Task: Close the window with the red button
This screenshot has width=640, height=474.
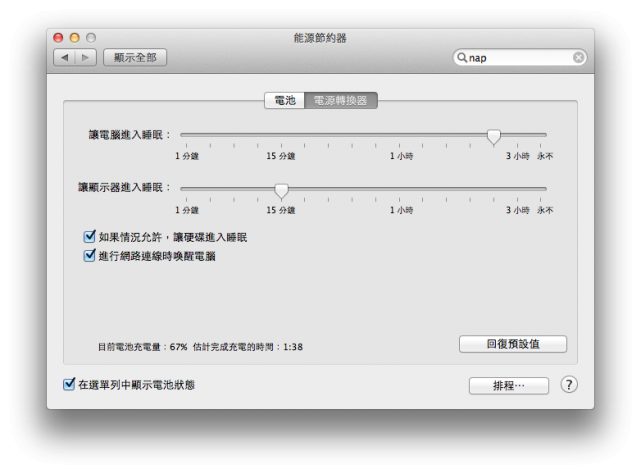Action: click(58, 38)
